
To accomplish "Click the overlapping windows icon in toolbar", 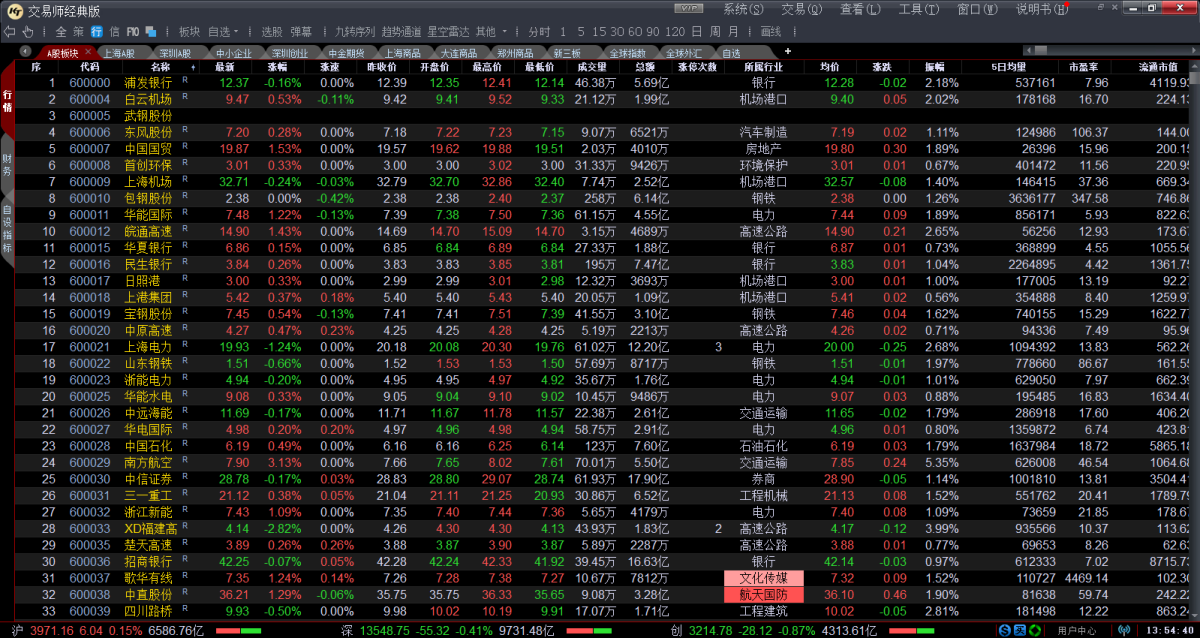I will coord(149,31).
